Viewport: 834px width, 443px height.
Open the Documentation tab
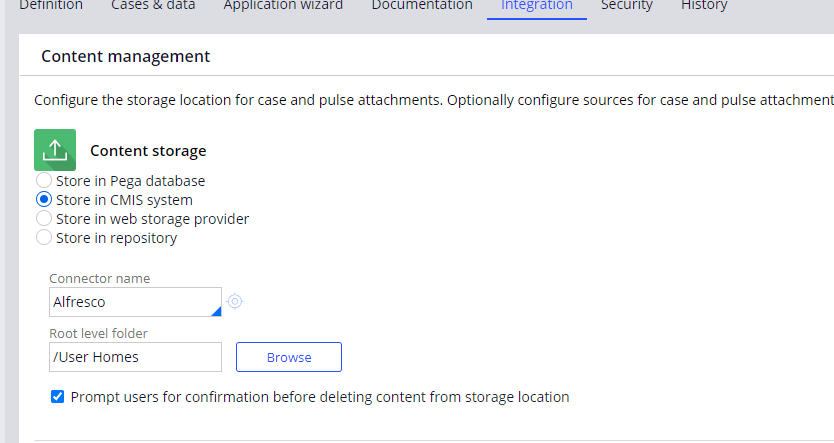point(422,6)
